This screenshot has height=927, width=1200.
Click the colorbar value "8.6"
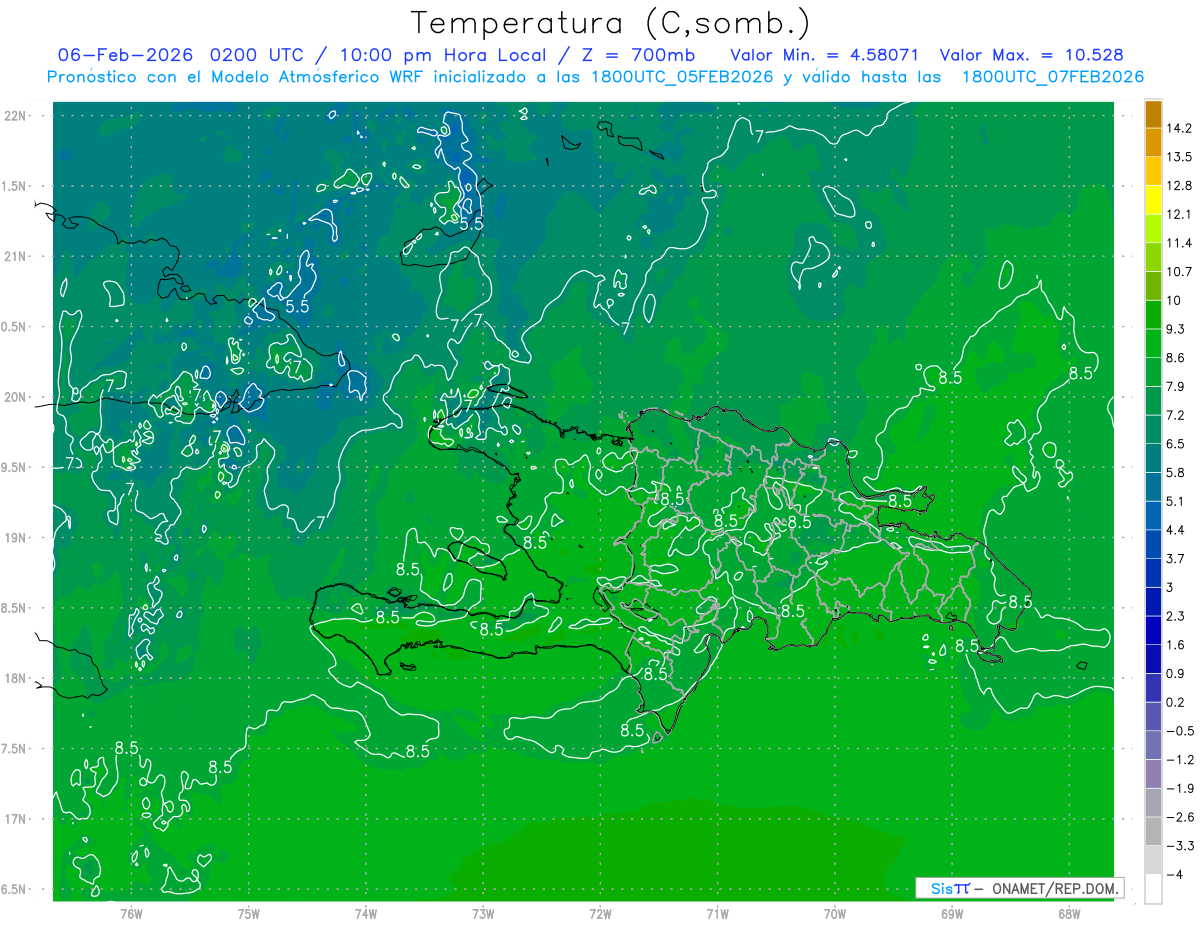(x=1176, y=358)
